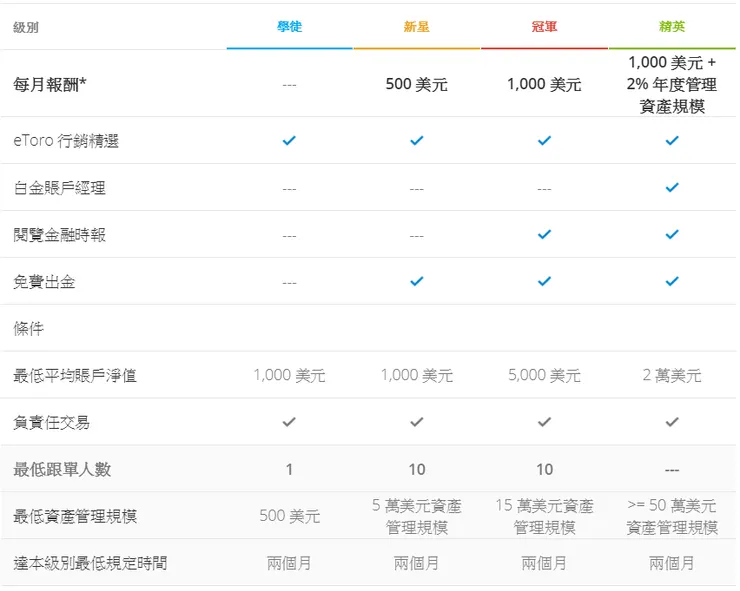Click the 級別 header label

(x=26, y=27)
